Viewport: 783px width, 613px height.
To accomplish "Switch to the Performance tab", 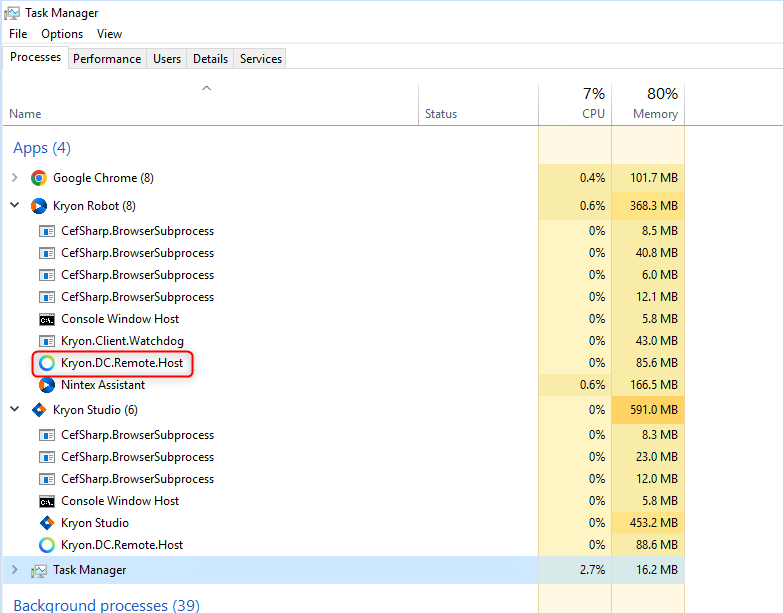I will pyautogui.click(x=107, y=59).
